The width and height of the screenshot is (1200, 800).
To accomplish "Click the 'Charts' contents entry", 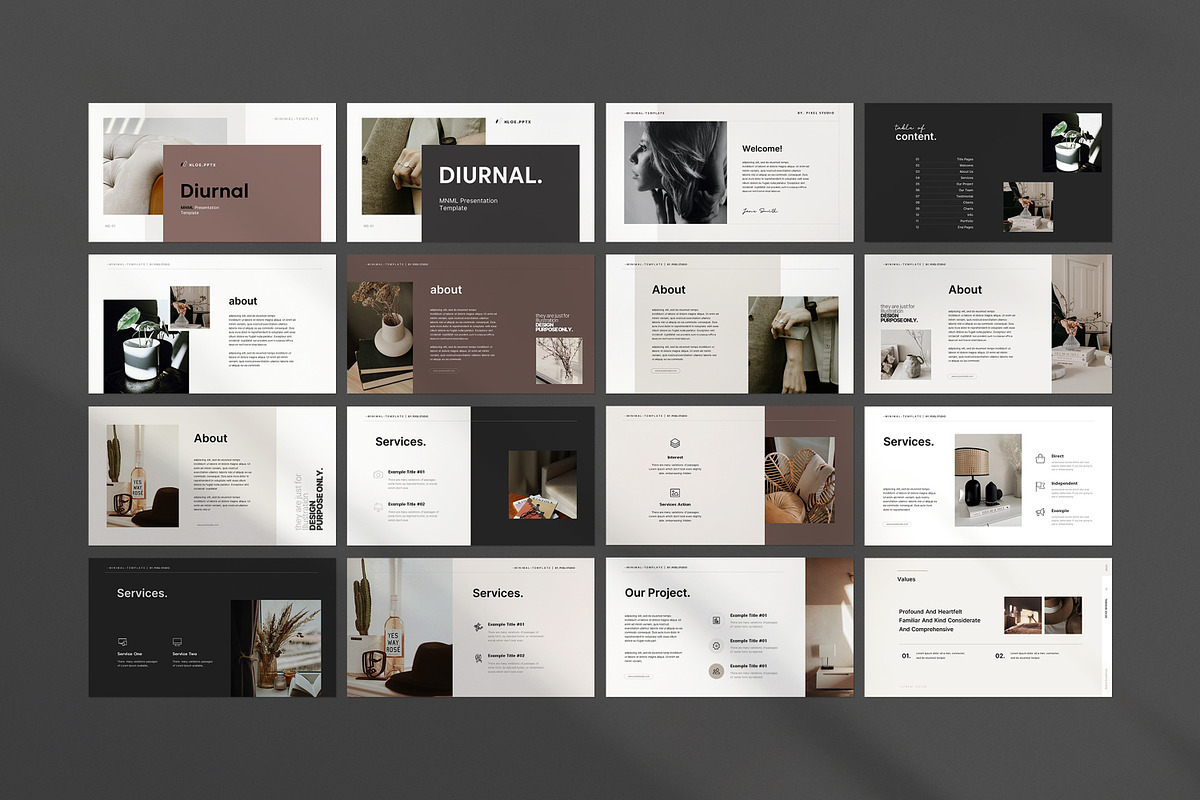I will click(x=968, y=209).
